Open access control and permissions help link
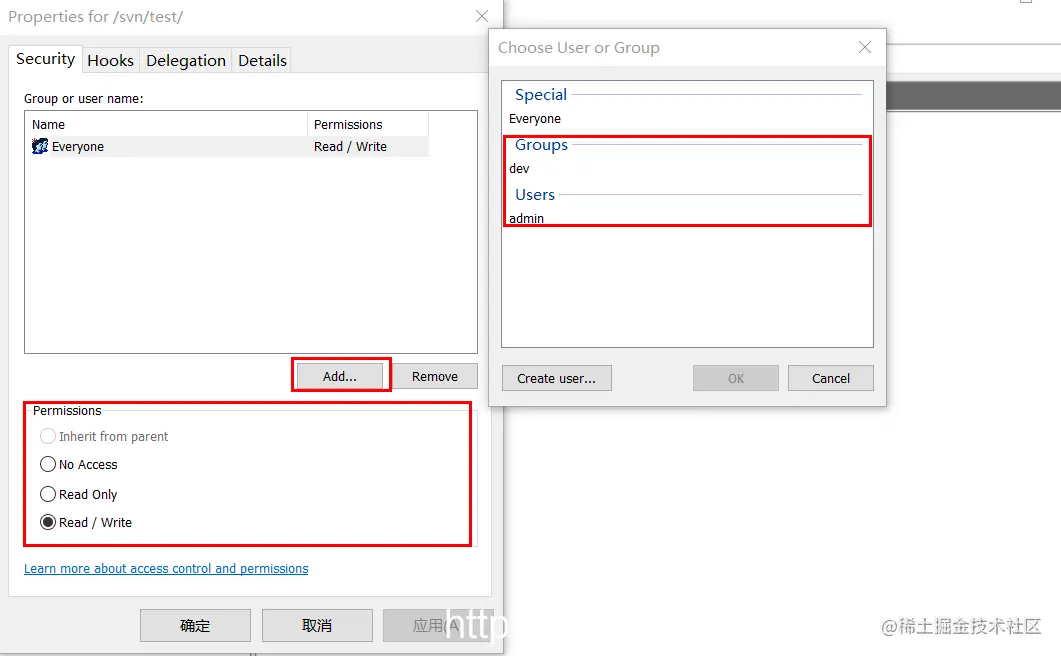Screen dimensions: 1061x656 (166, 569)
